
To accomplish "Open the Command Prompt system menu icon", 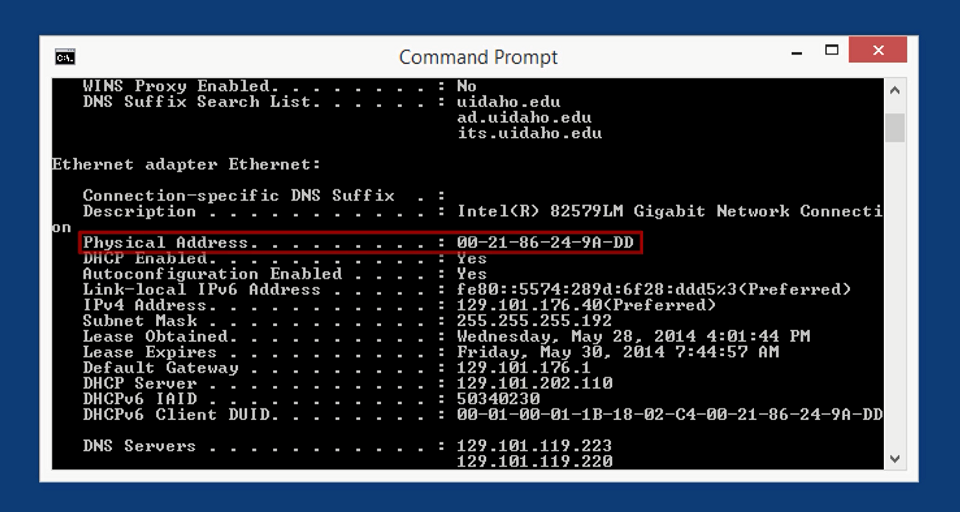I will (x=65, y=57).
